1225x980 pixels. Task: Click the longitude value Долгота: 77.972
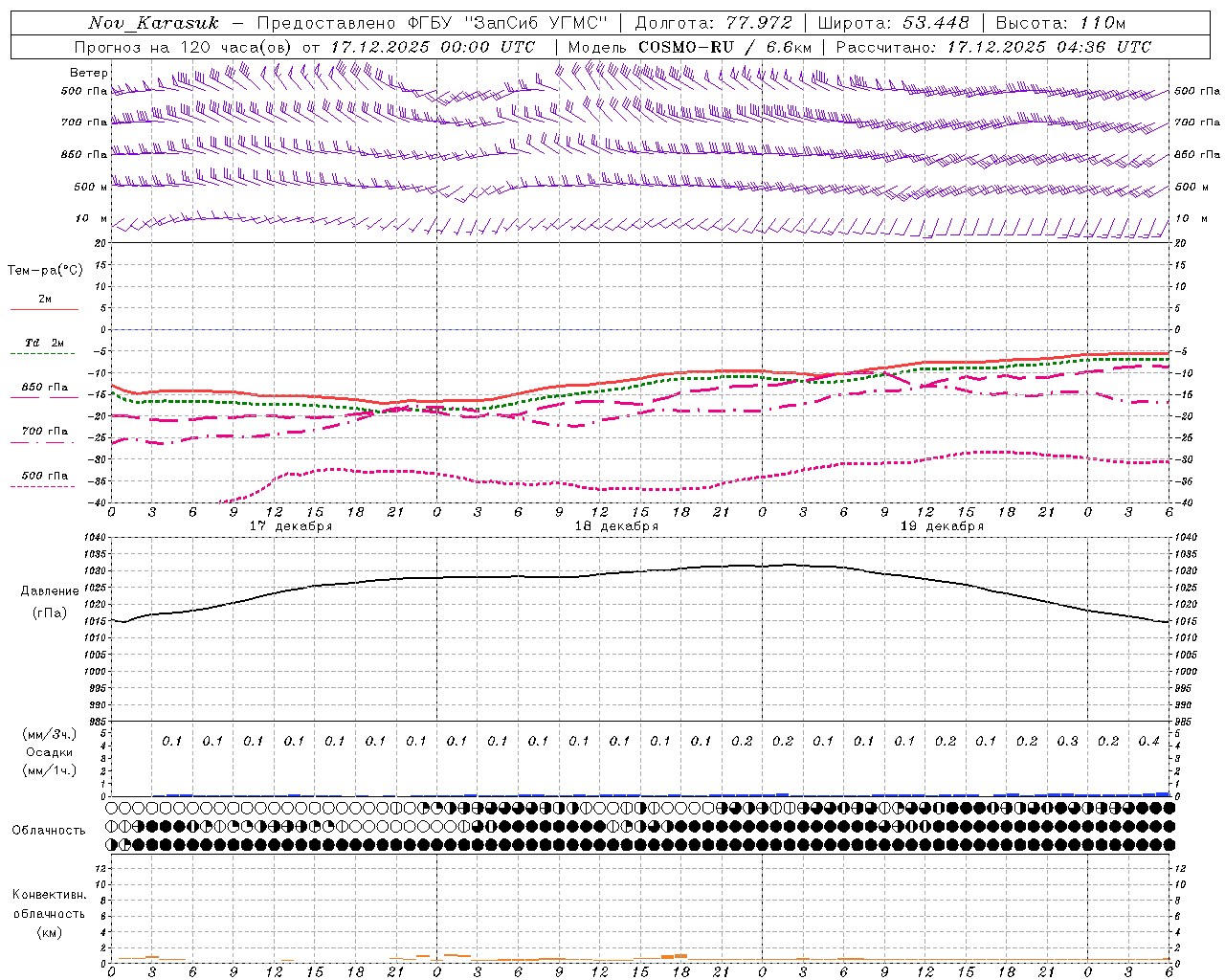point(714,23)
